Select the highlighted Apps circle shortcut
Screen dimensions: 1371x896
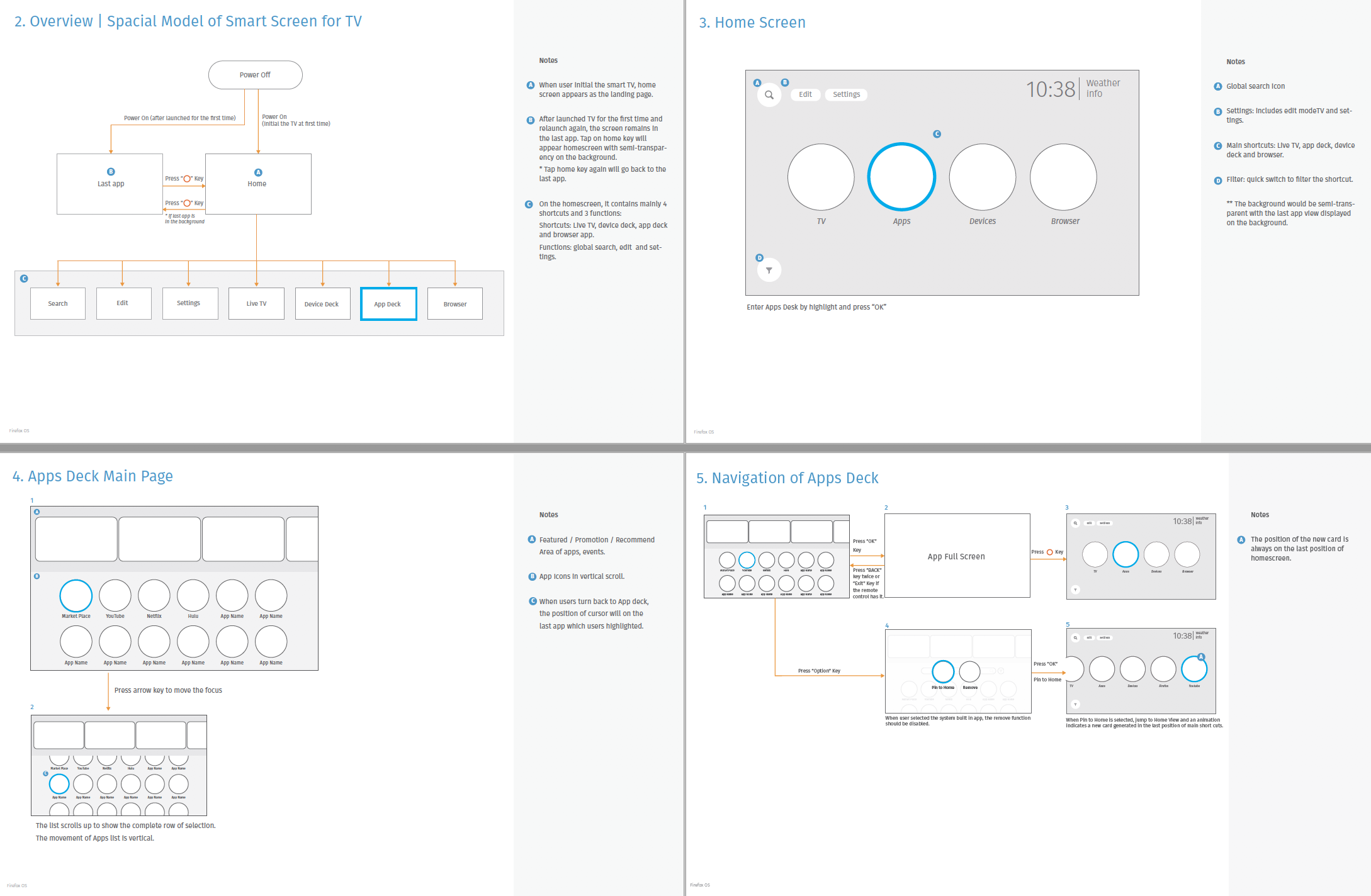(901, 177)
